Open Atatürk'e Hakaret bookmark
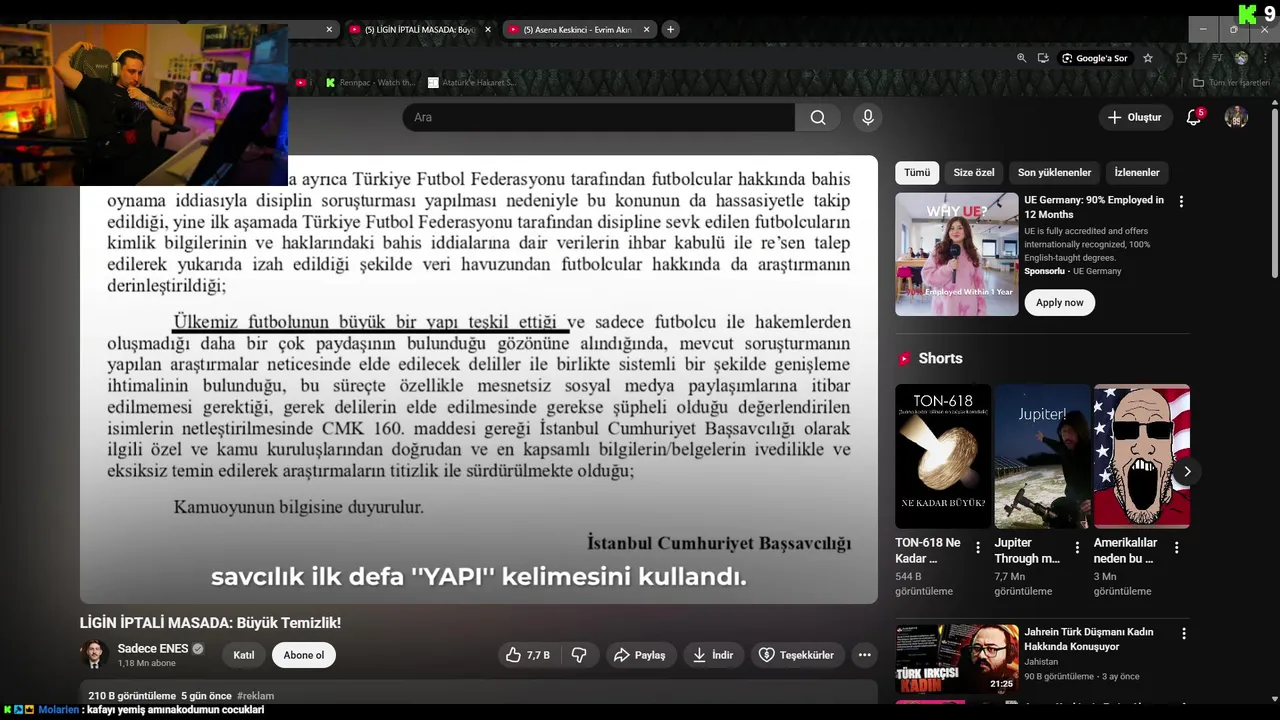Screen dimensions: 1280x720 472,83
